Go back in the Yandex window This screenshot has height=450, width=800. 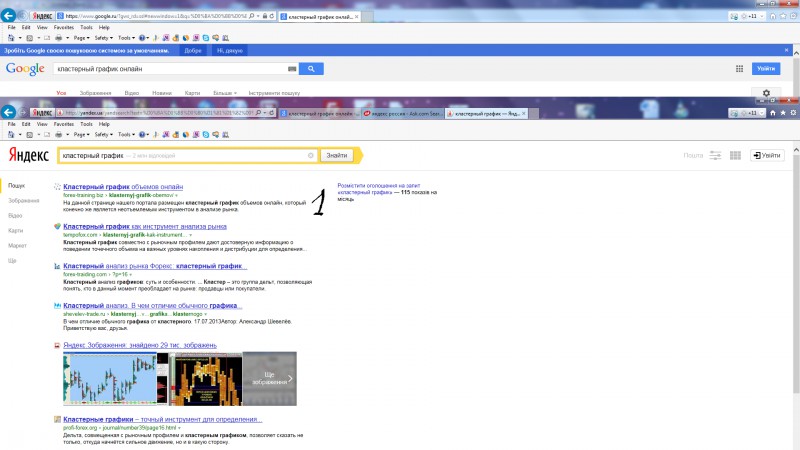8,112
